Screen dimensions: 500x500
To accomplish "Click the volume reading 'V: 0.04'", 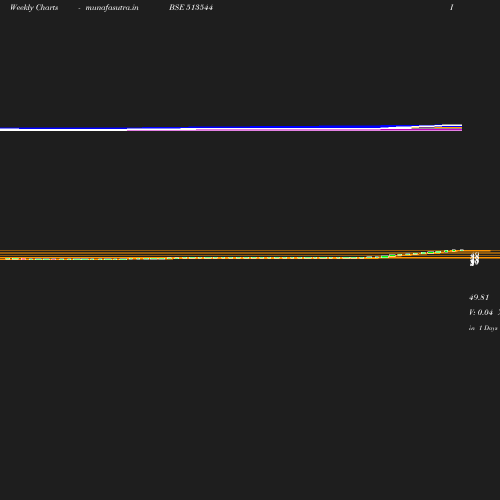I will pos(481,312).
